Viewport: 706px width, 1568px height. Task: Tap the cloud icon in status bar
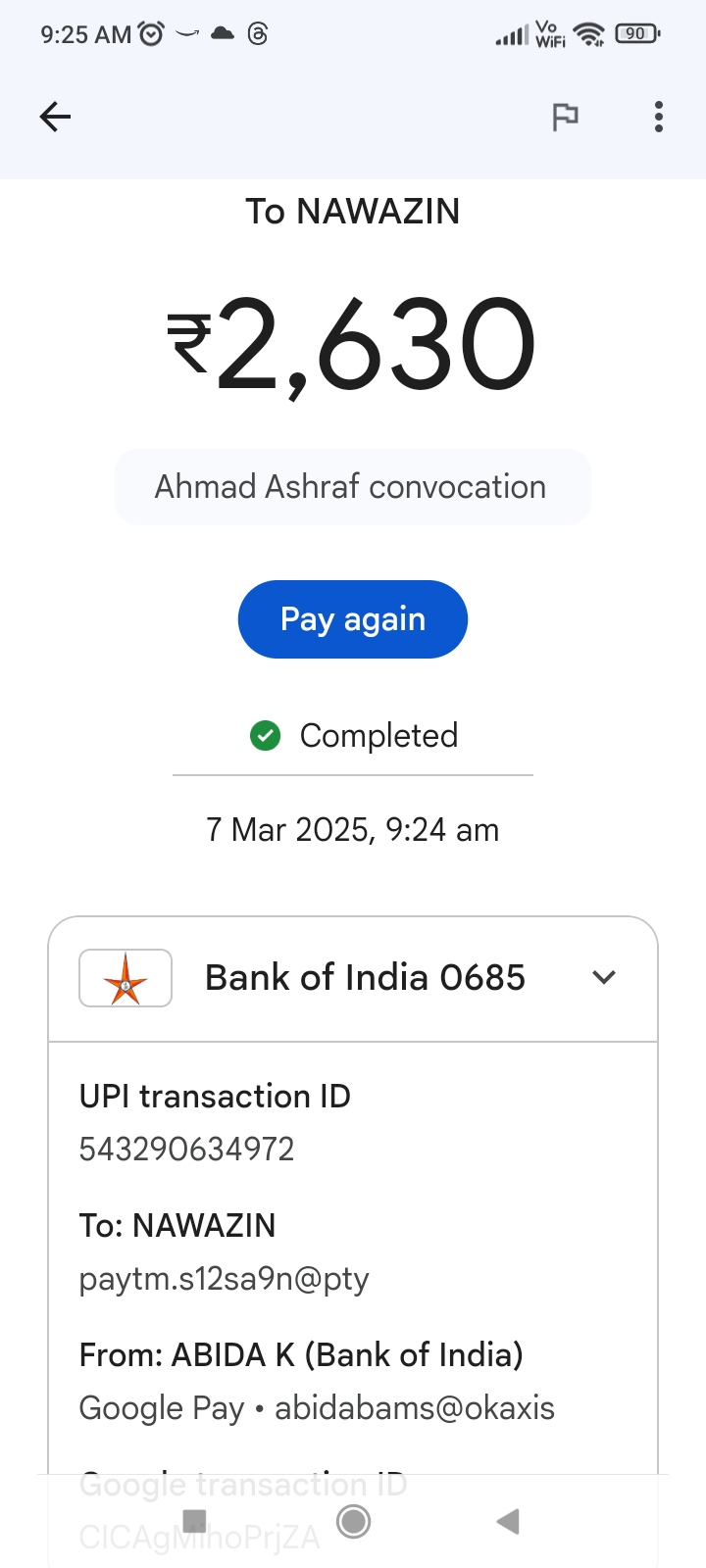(223, 34)
